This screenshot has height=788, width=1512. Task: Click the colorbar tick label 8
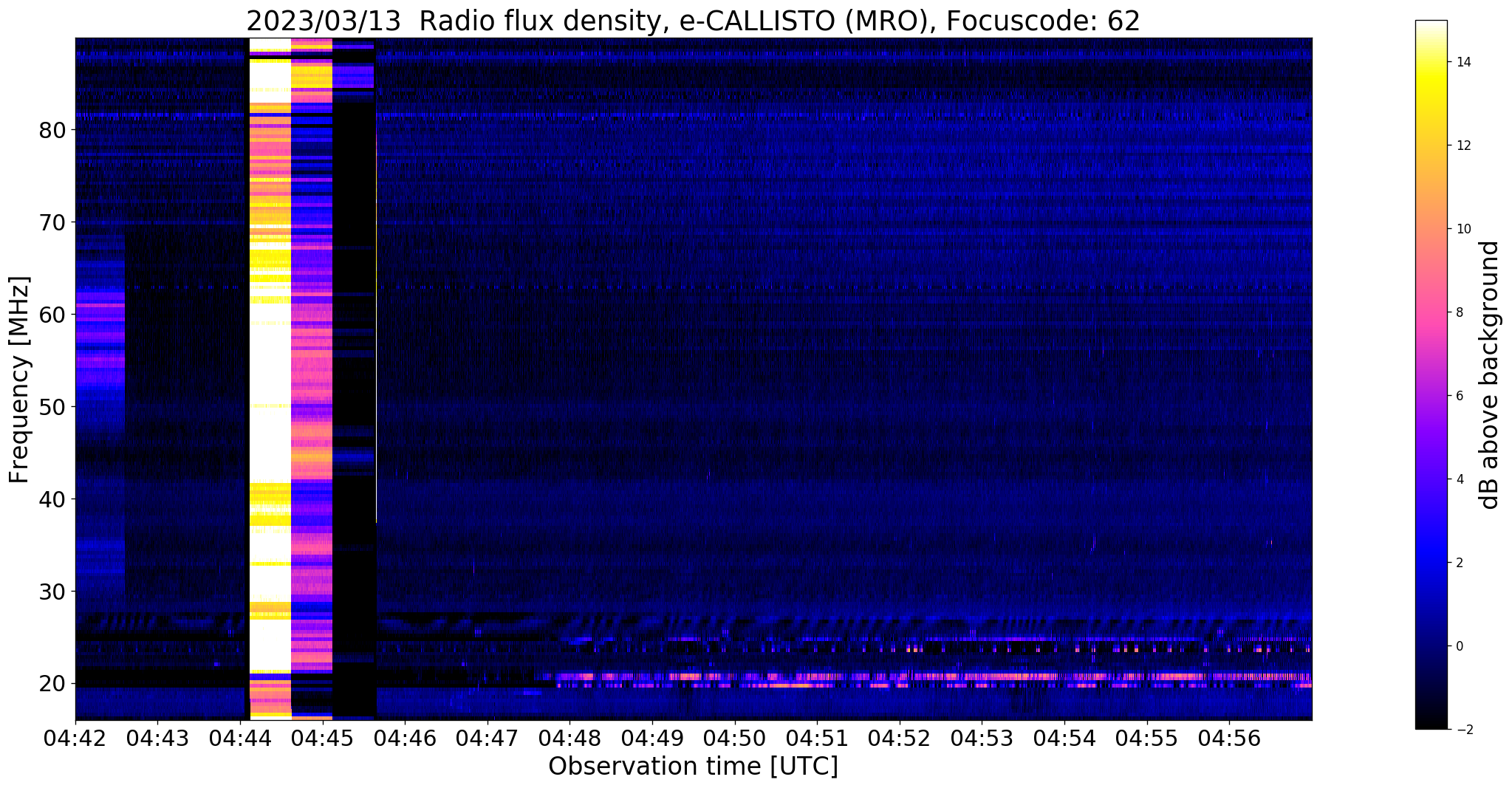coord(1458,312)
